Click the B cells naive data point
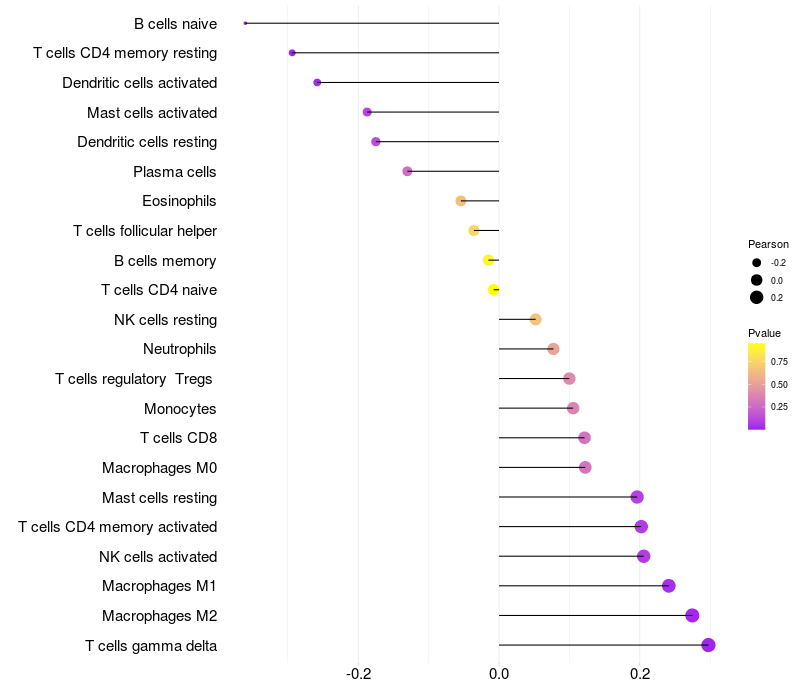The image size is (800, 700). (x=245, y=23)
